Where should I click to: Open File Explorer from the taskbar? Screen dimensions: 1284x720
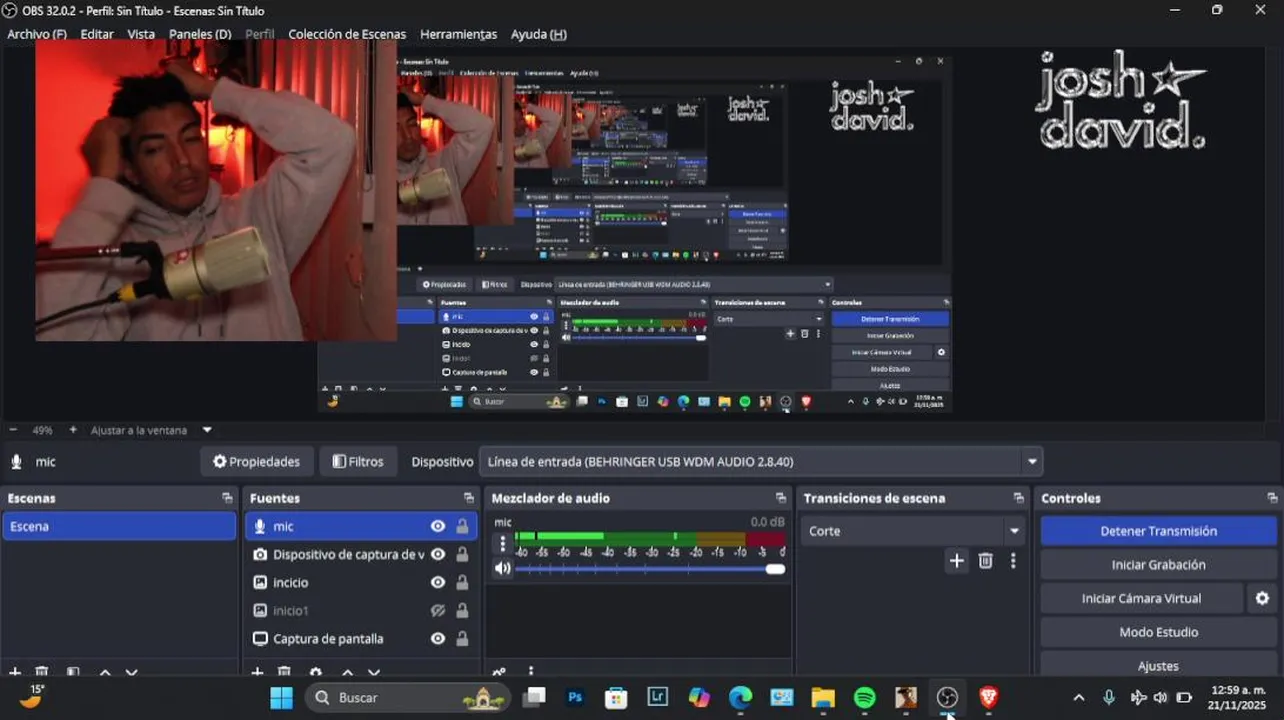[822, 697]
